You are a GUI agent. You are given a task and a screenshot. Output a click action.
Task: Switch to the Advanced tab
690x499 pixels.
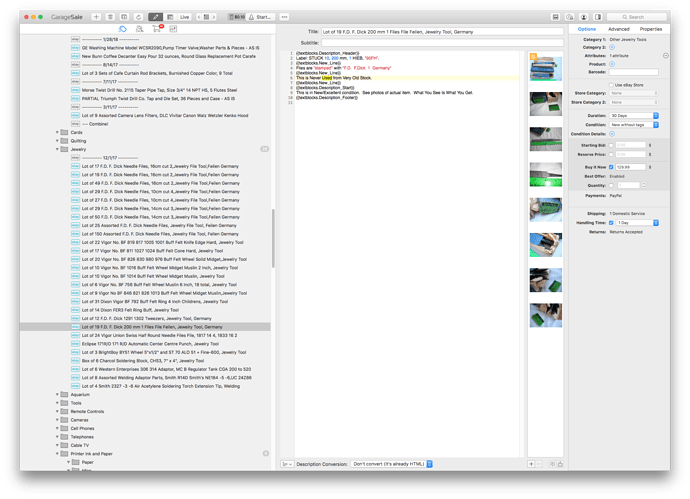(619, 29)
